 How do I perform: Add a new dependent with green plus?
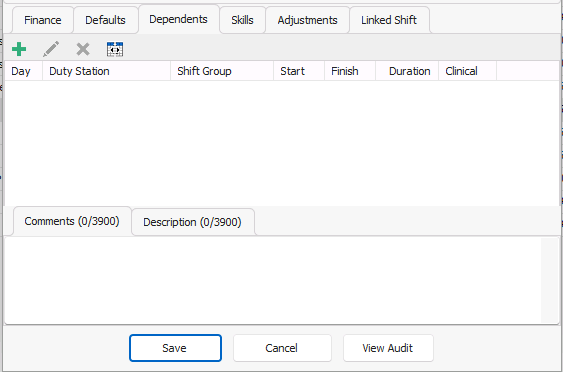(x=19, y=49)
